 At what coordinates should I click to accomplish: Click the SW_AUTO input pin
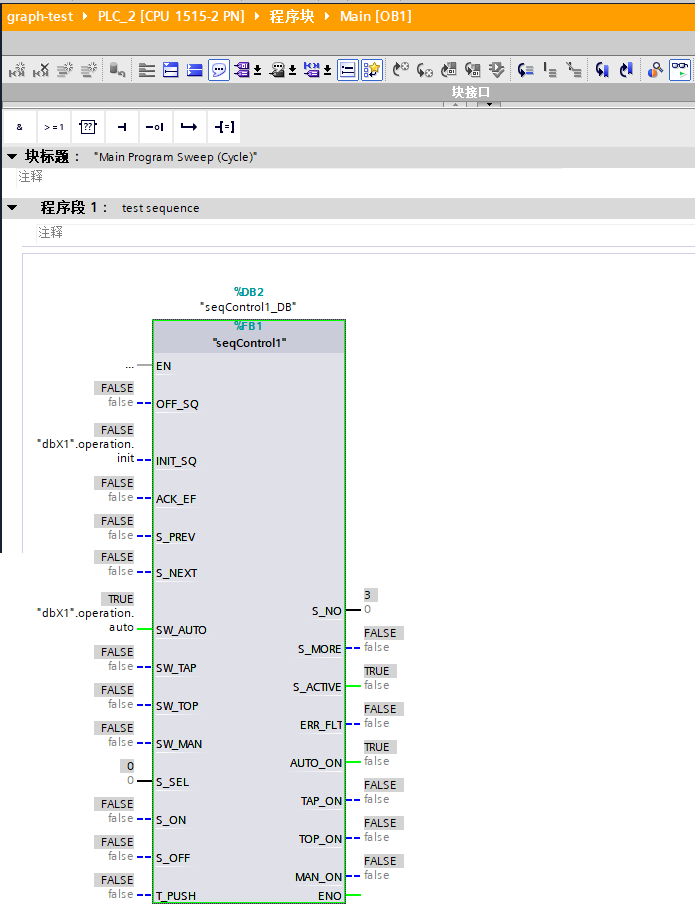point(181,630)
